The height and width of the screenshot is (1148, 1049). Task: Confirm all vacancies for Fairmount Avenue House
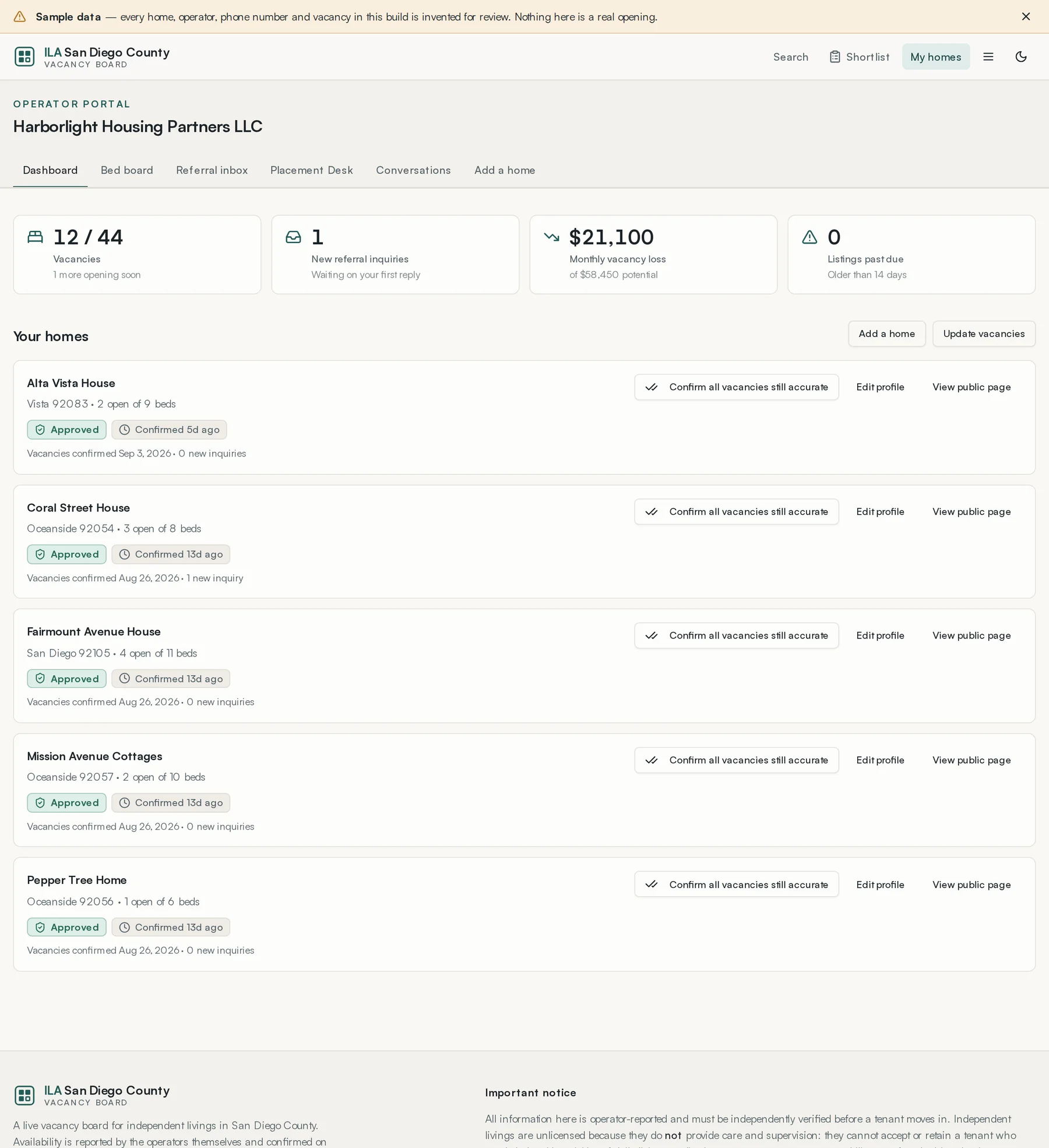coord(737,636)
